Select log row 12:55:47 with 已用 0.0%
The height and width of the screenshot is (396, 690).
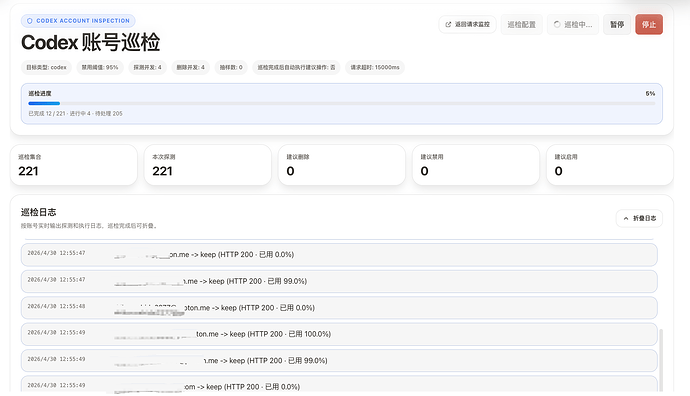tap(339, 255)
